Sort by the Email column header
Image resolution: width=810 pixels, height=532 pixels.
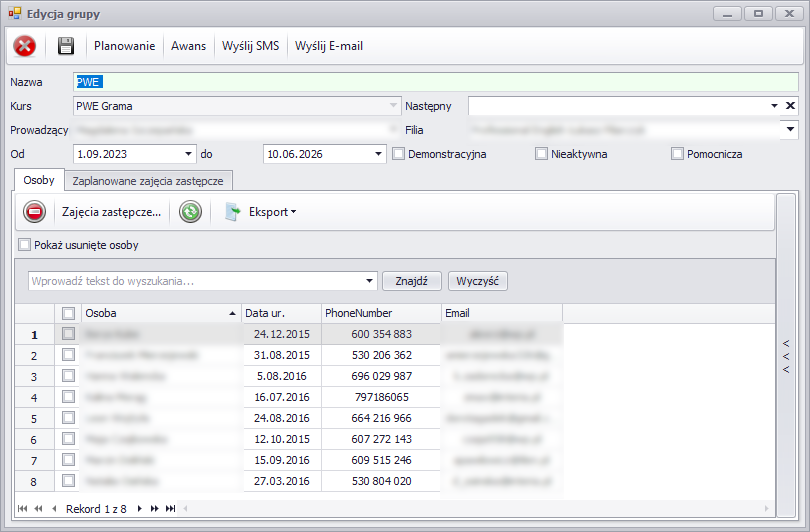502,313
